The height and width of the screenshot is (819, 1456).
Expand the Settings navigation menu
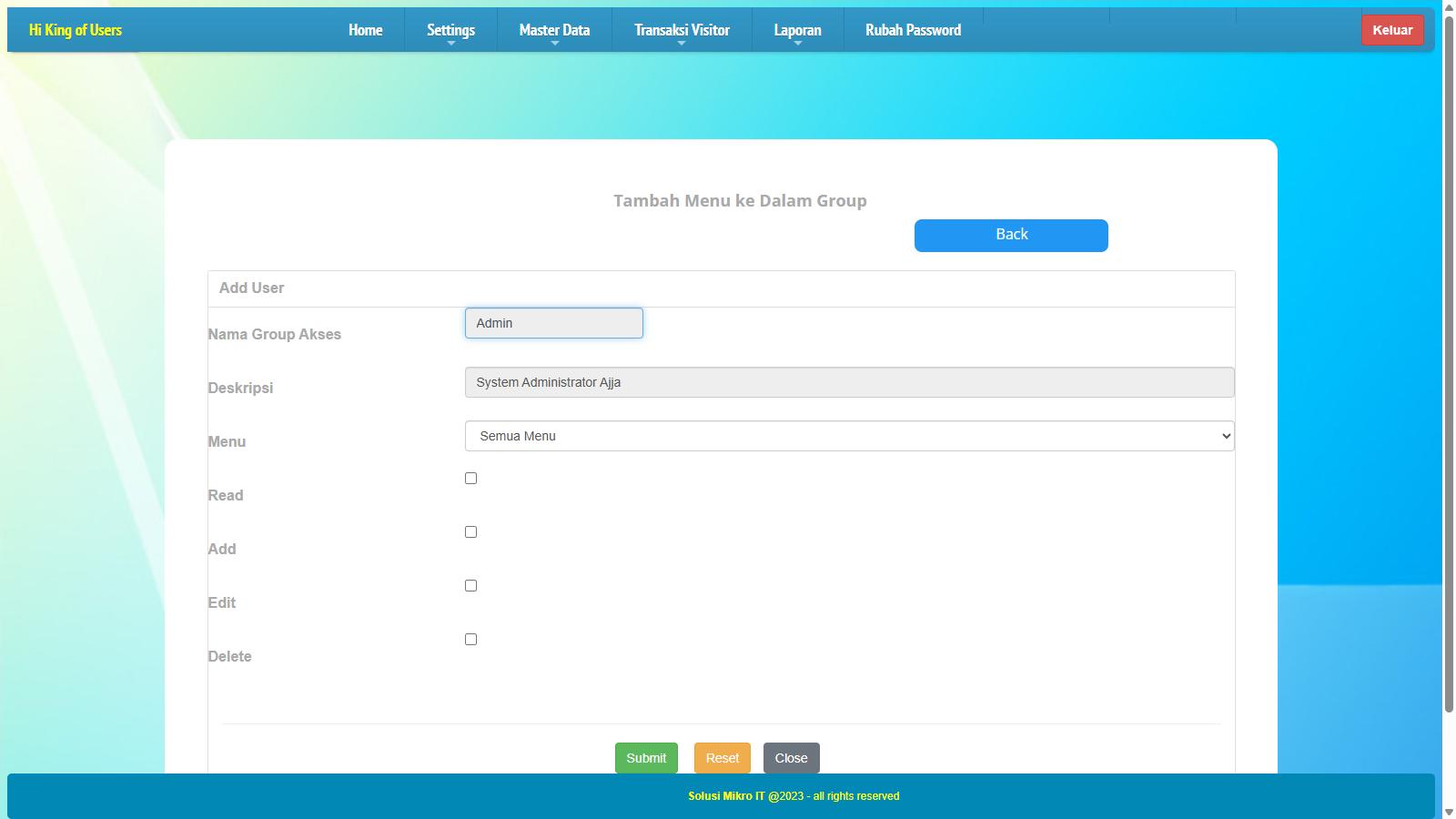pyautogui.click(x=450, y=30)
